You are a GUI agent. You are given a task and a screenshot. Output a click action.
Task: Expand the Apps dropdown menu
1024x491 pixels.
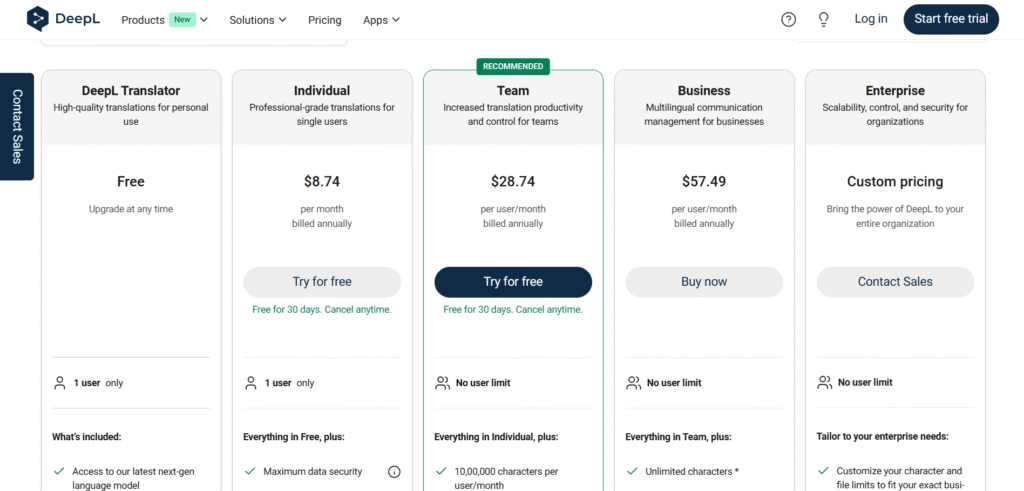(381, 20)
